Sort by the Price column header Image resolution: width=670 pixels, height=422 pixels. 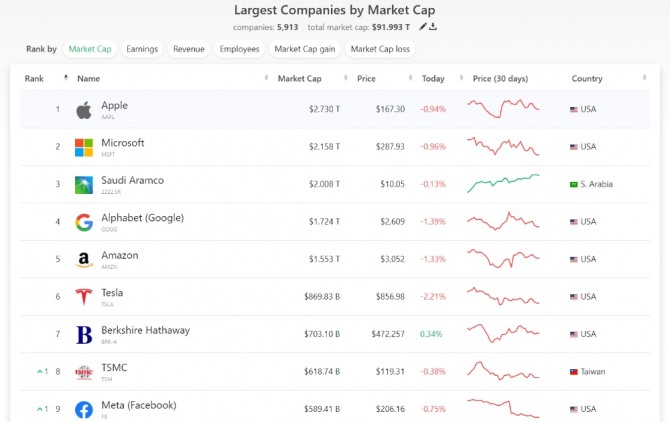[367, 78]
